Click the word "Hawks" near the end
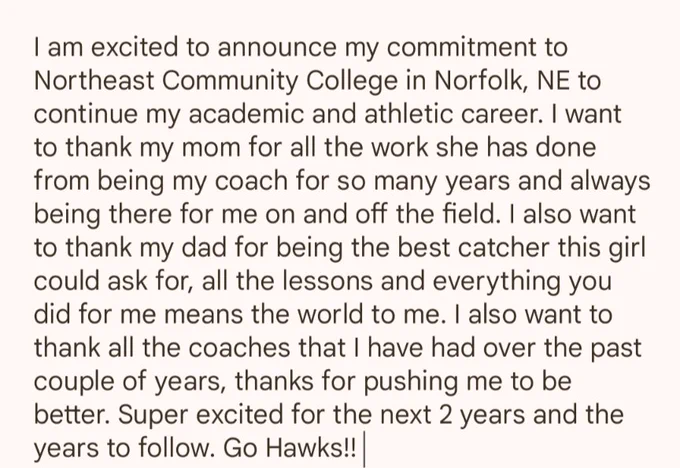680x468 pixels. (x=304, y=448)
